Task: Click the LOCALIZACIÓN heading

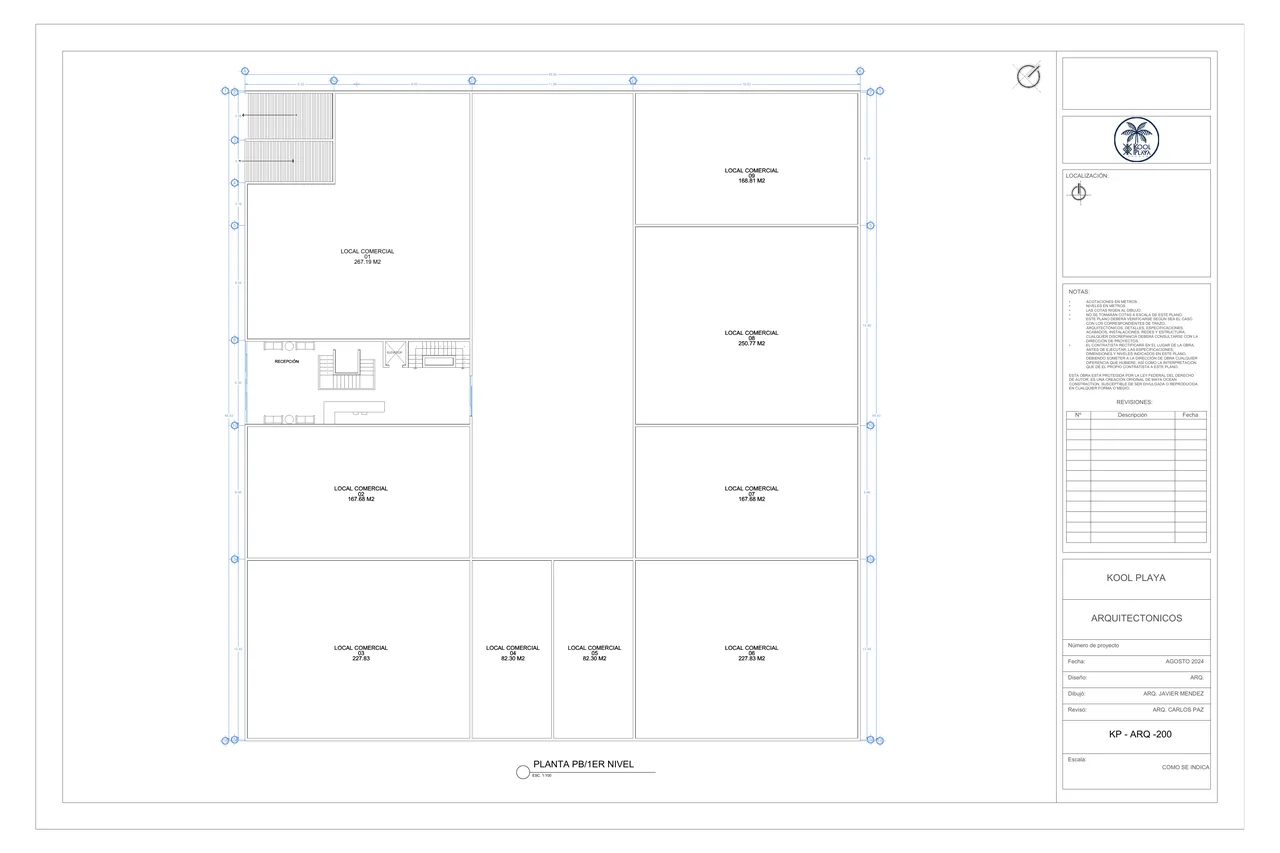Action: (x=1087, y=175)
